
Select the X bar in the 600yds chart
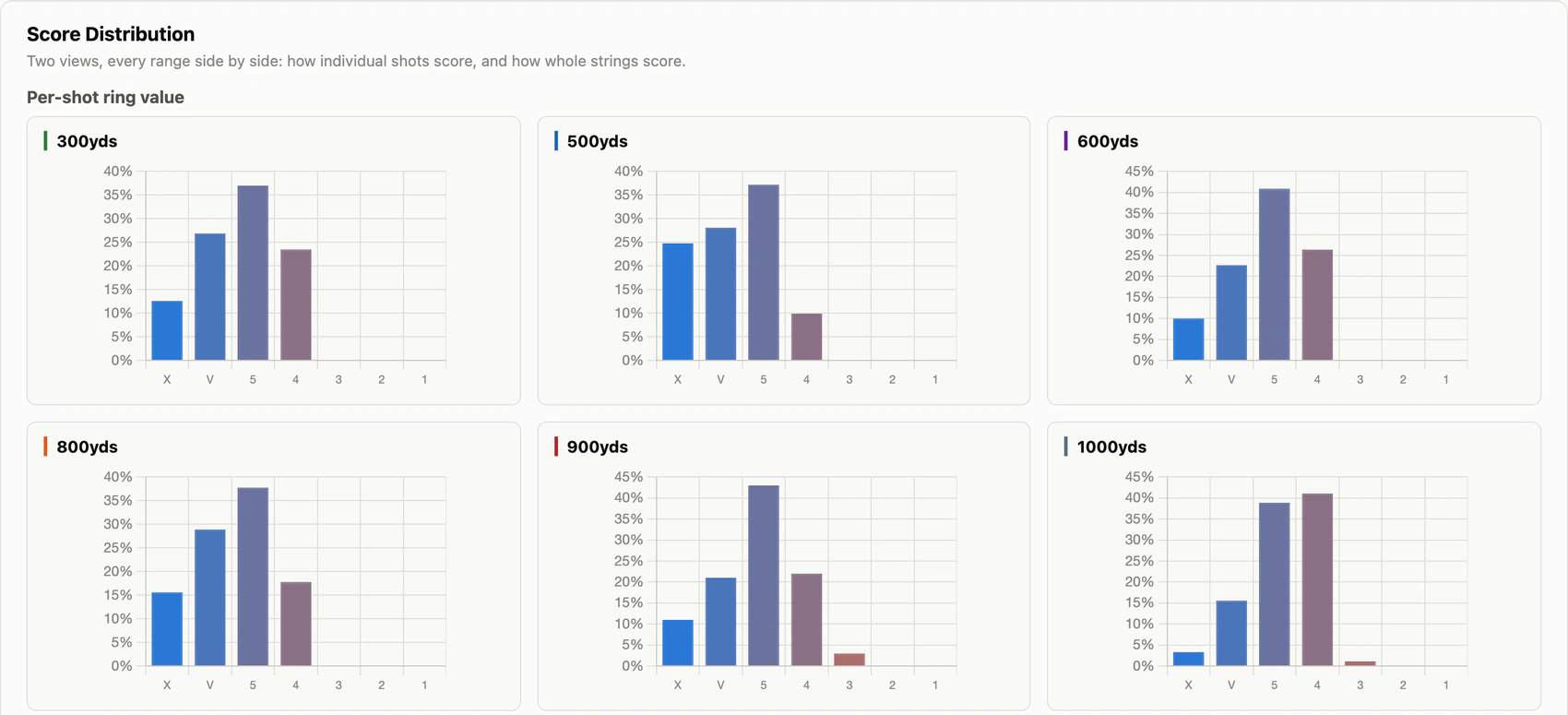[1188, 340]
